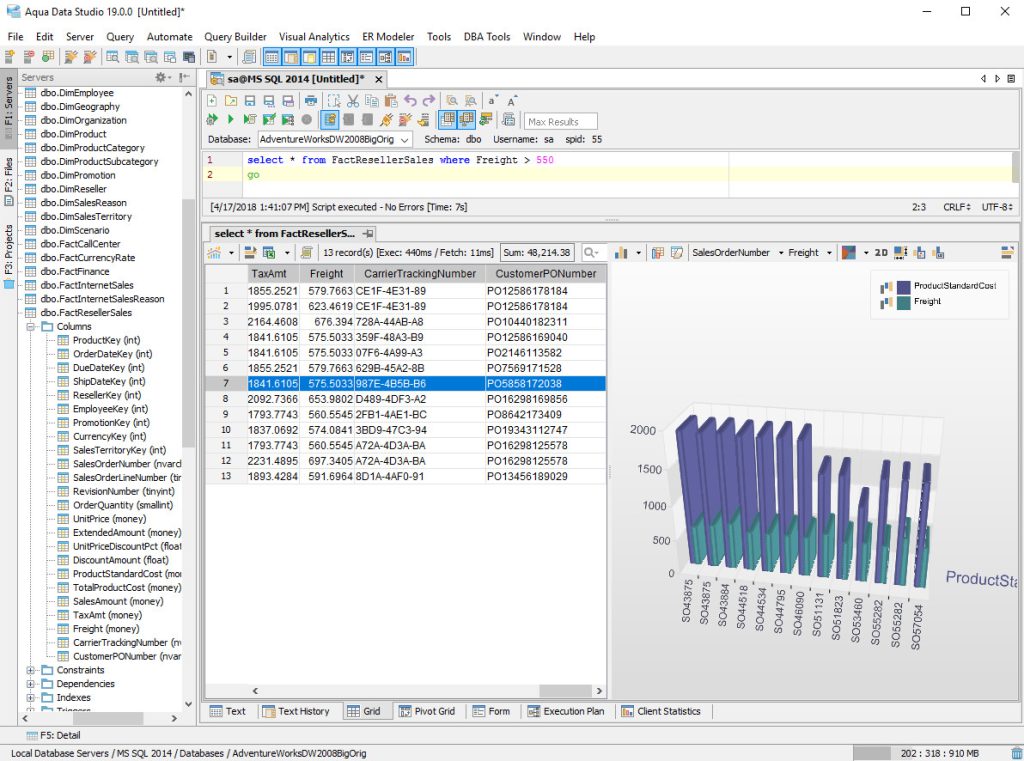Click the Cut scissors icon
This screenshot has height=761, width=1024.
(352, 101)
